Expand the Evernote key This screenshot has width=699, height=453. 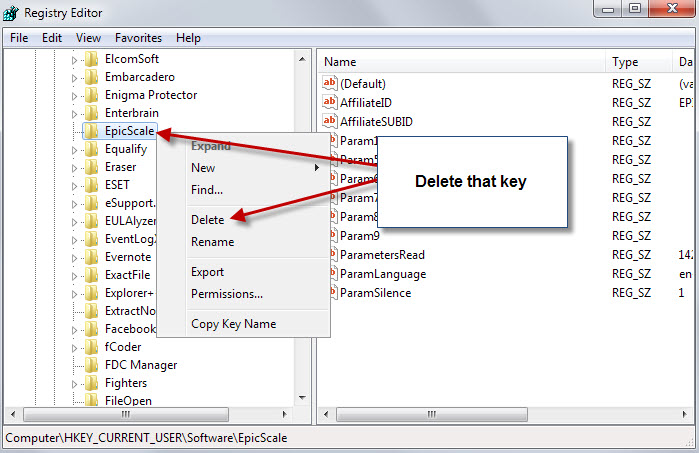74,258
